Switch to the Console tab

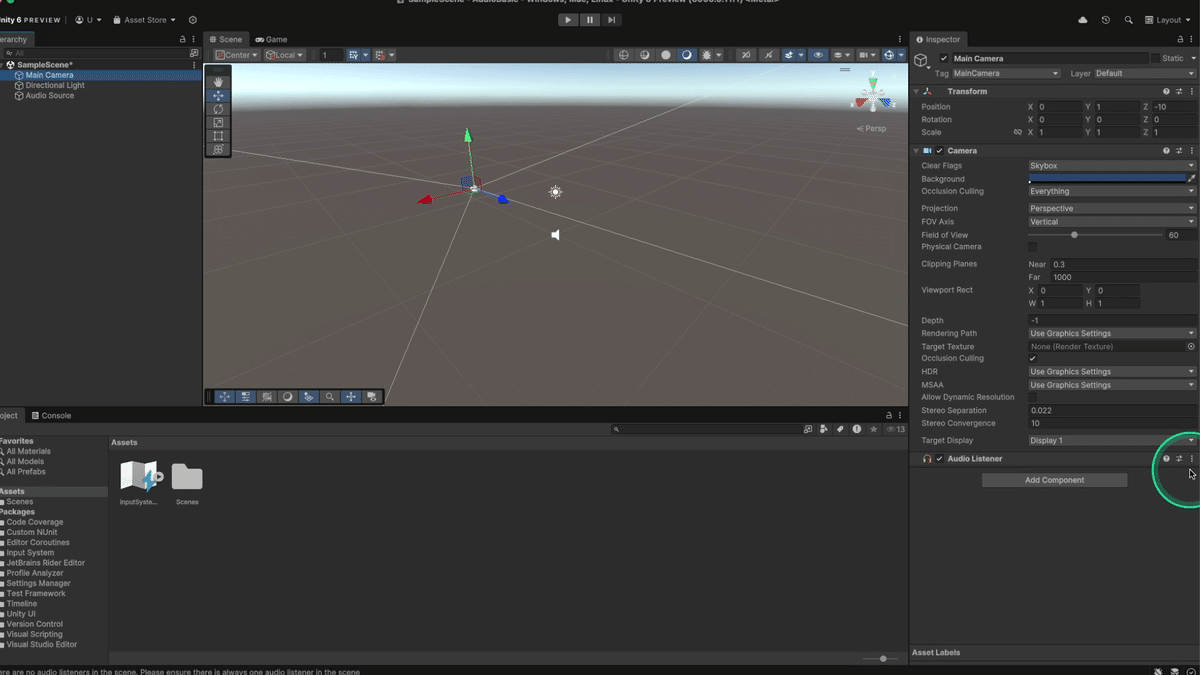point(51,415)
